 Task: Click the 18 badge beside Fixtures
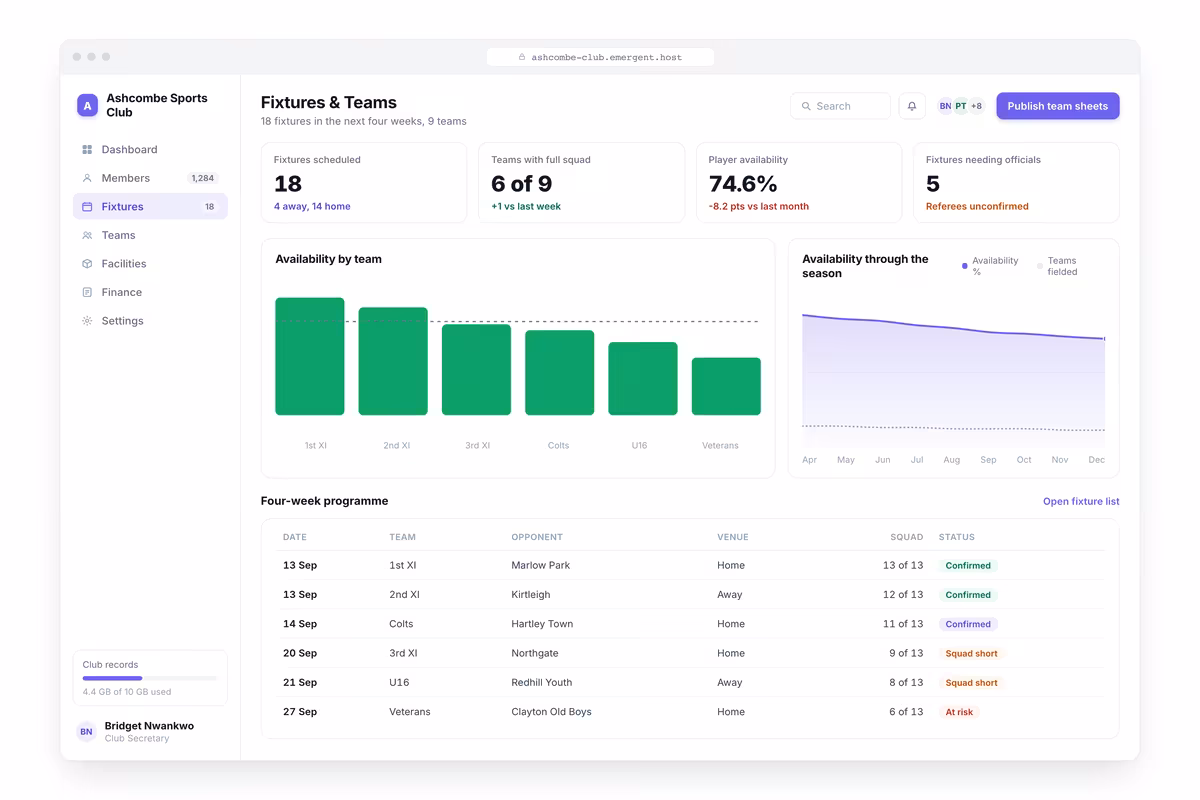coord(210,207)
